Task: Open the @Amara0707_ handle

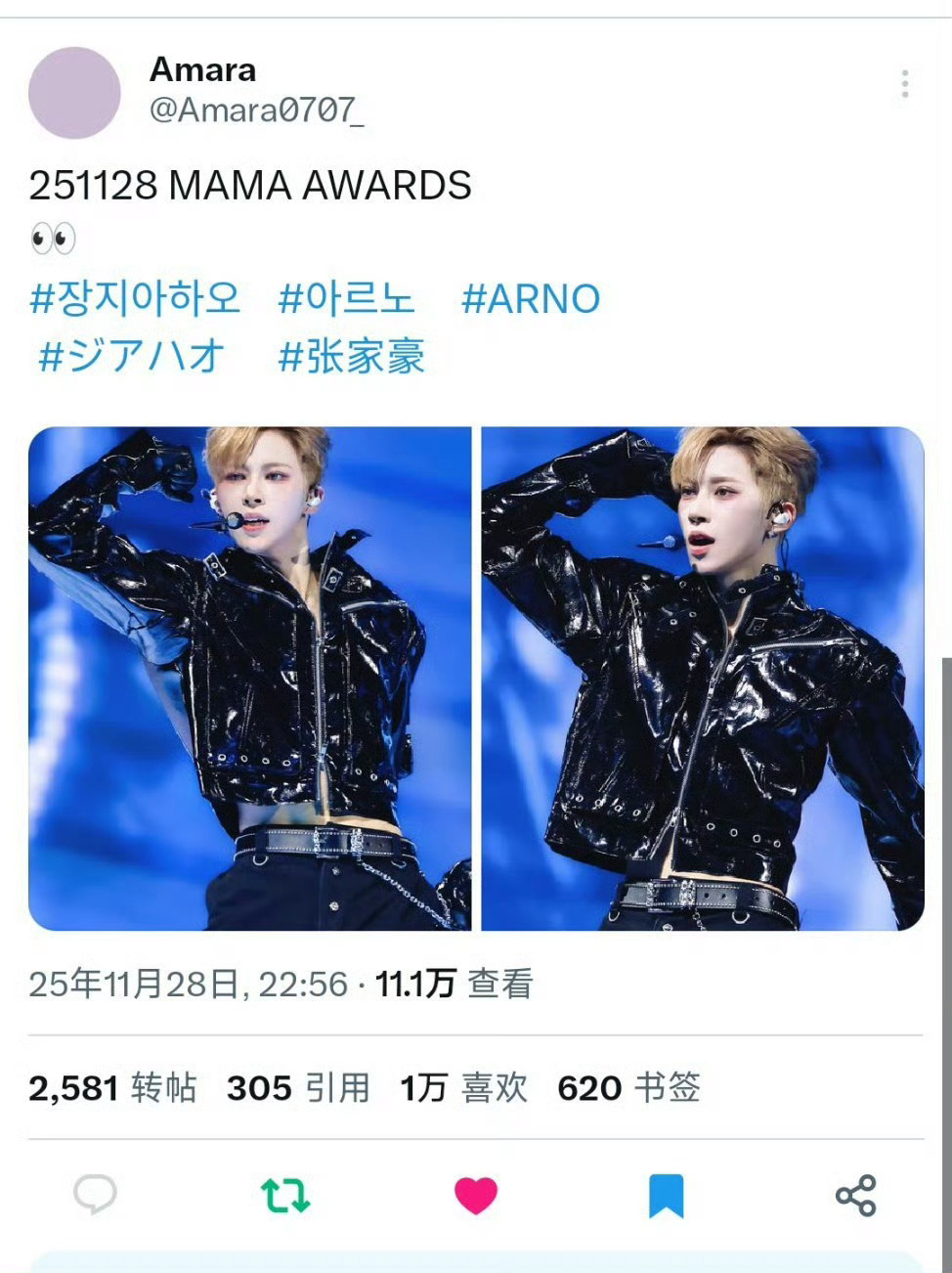Action: (256, 110)
